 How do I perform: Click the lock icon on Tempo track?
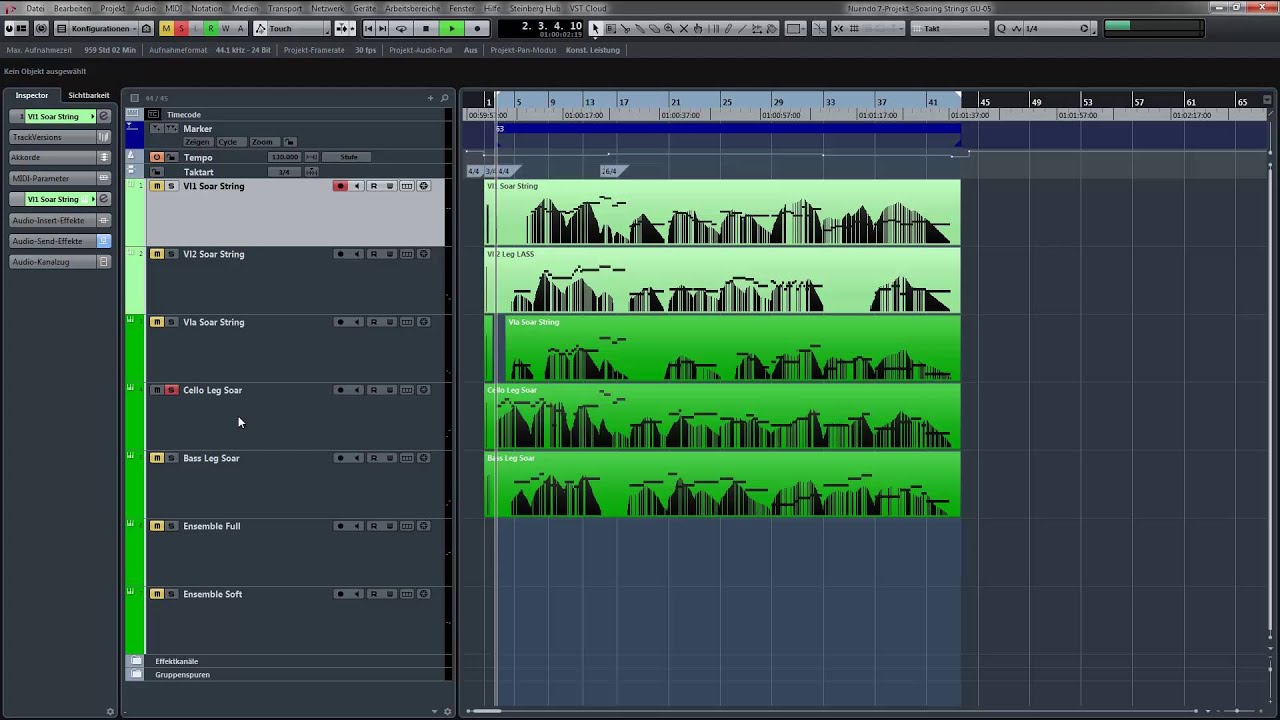(x=172, y=157)
